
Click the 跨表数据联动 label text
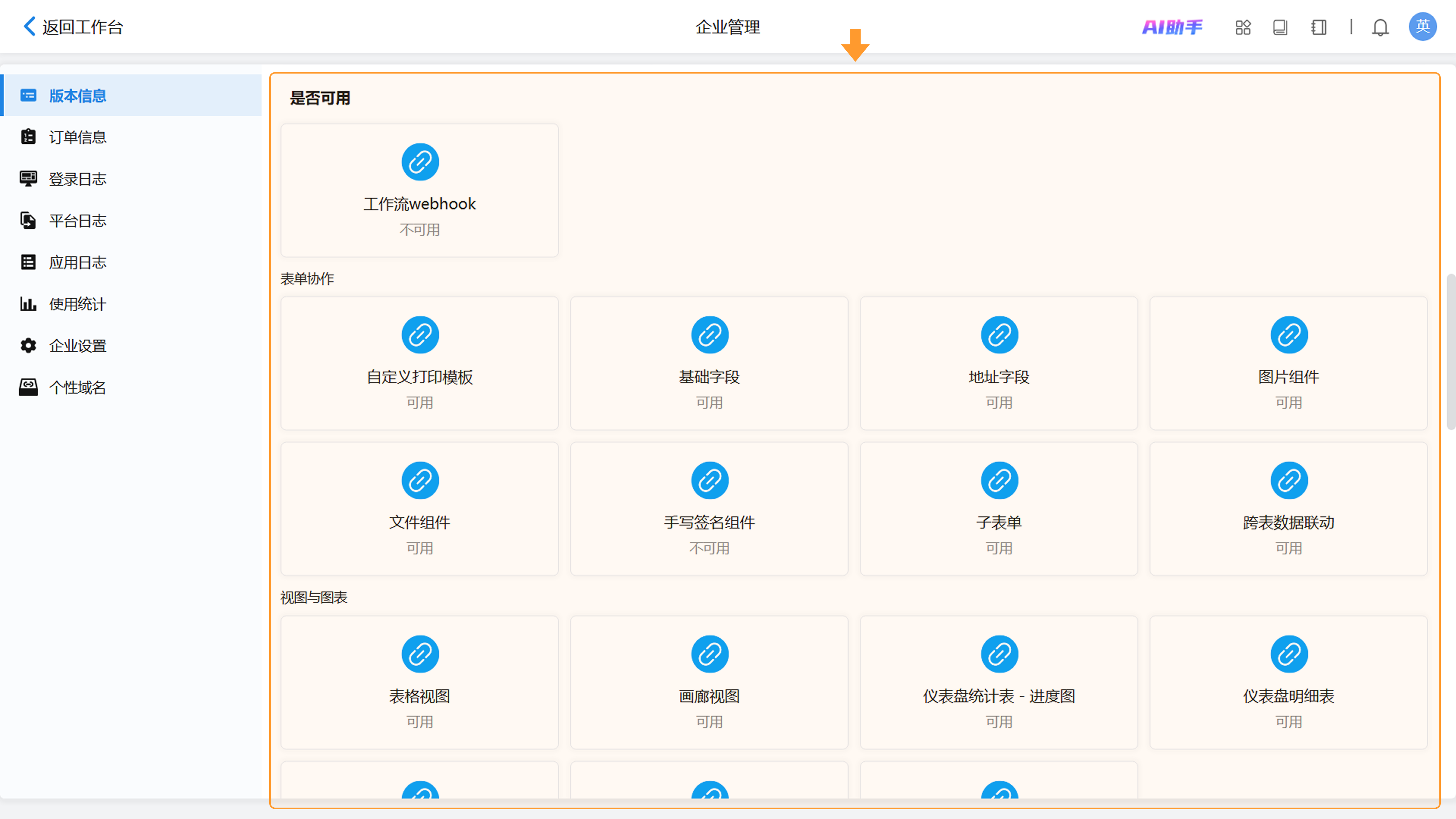tap(1289, 522)
